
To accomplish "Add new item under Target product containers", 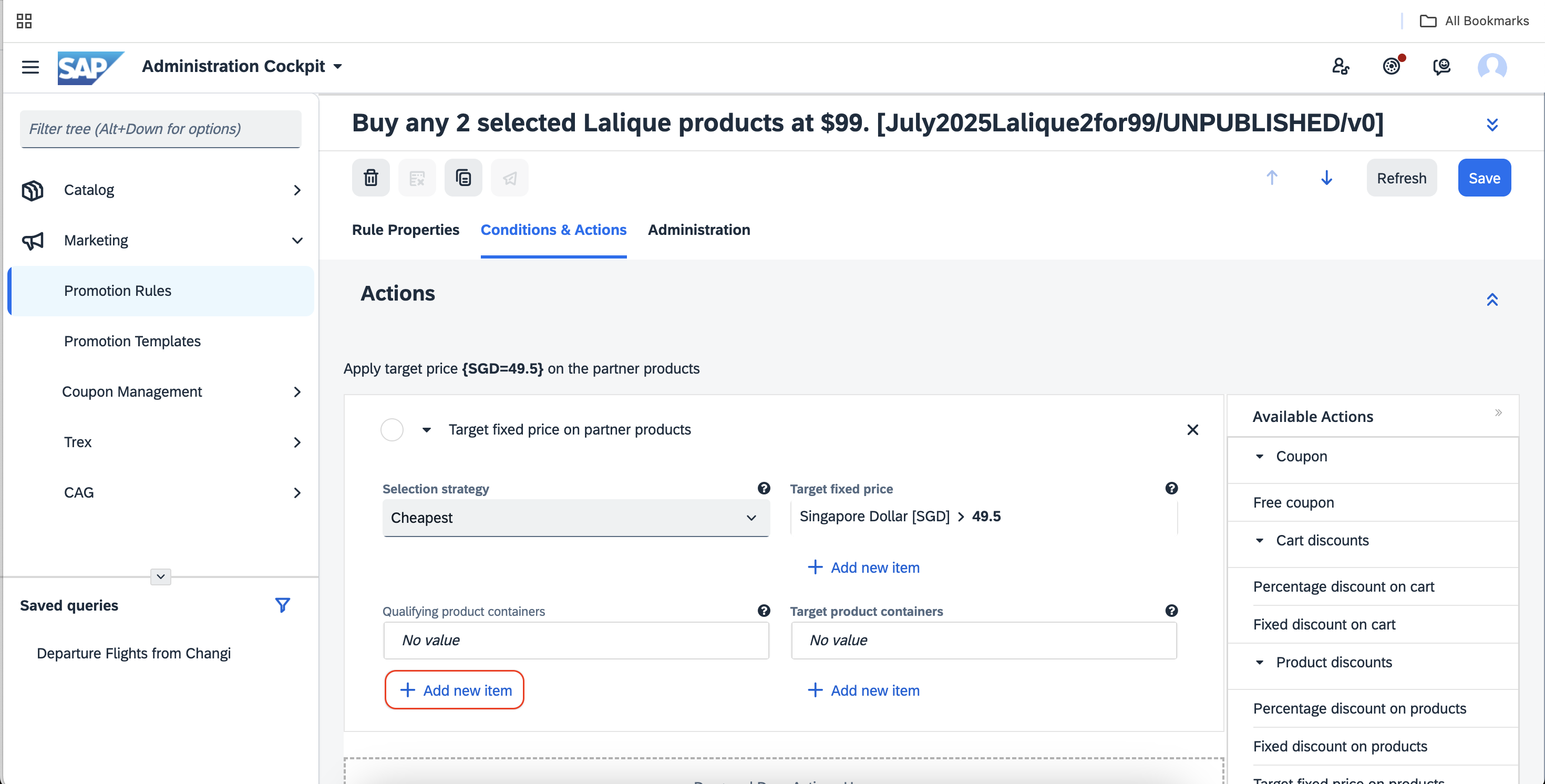I will pyautogui.click(x=863, y=690).
